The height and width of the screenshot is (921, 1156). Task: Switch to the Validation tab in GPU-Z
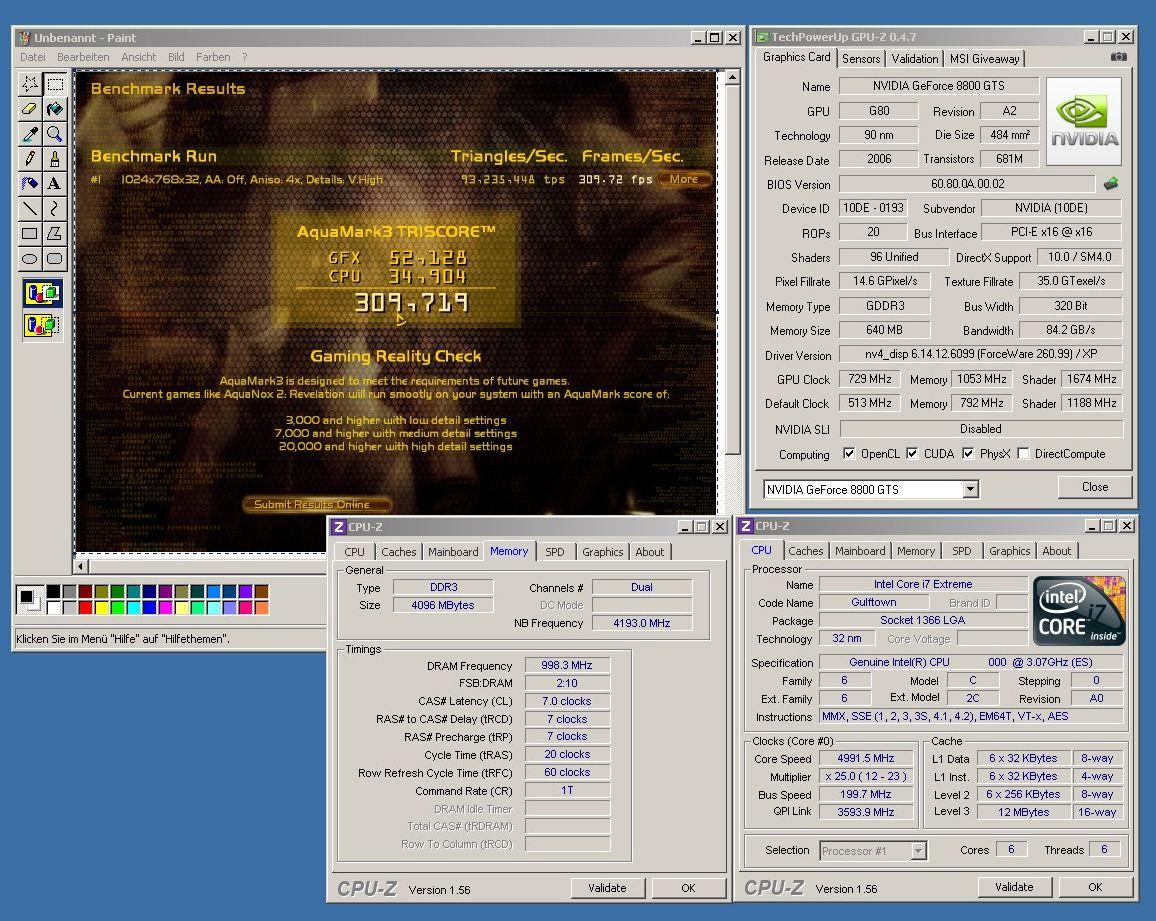pos(914,59)
